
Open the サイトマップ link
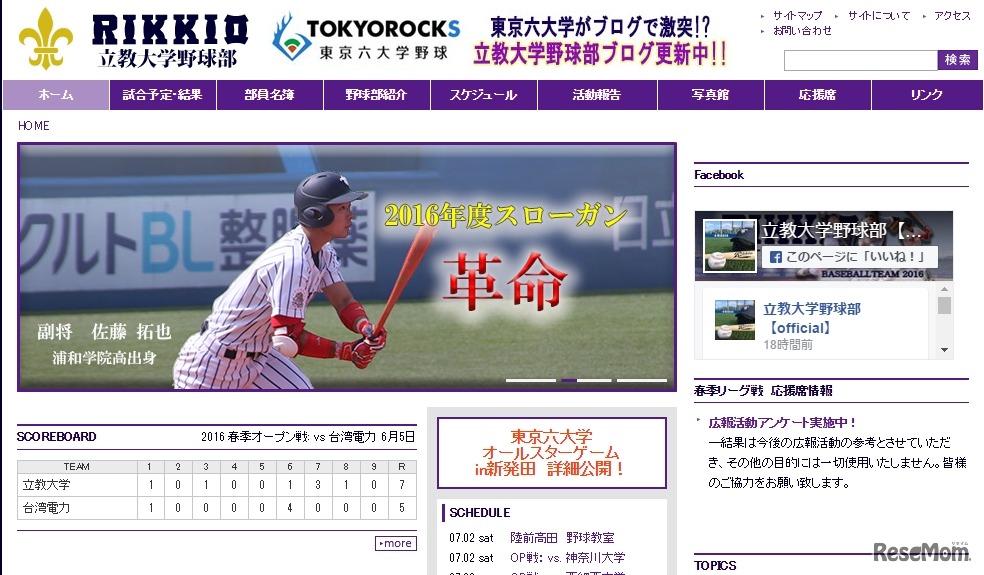tap(797, 16)
